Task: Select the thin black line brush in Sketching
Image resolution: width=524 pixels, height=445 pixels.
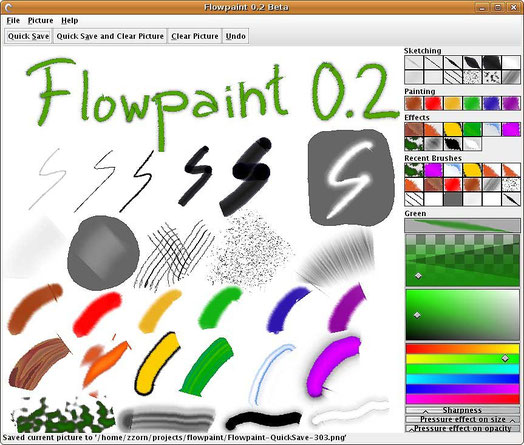Action: pos(433,63)
